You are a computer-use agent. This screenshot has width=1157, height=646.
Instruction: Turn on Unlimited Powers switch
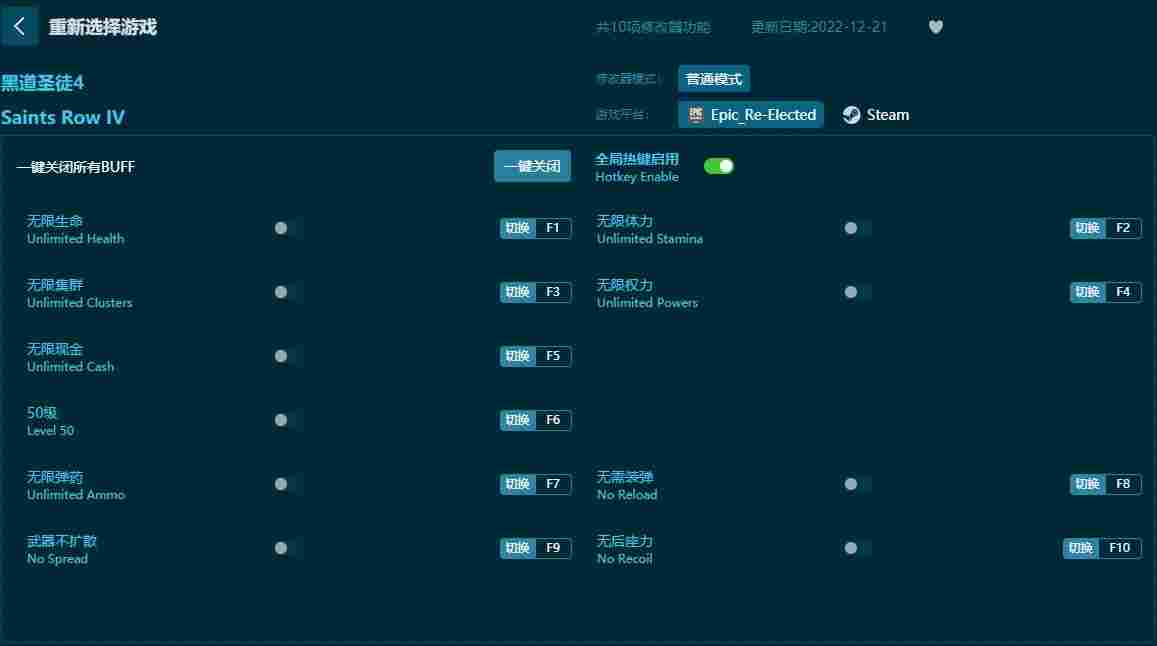856,292
